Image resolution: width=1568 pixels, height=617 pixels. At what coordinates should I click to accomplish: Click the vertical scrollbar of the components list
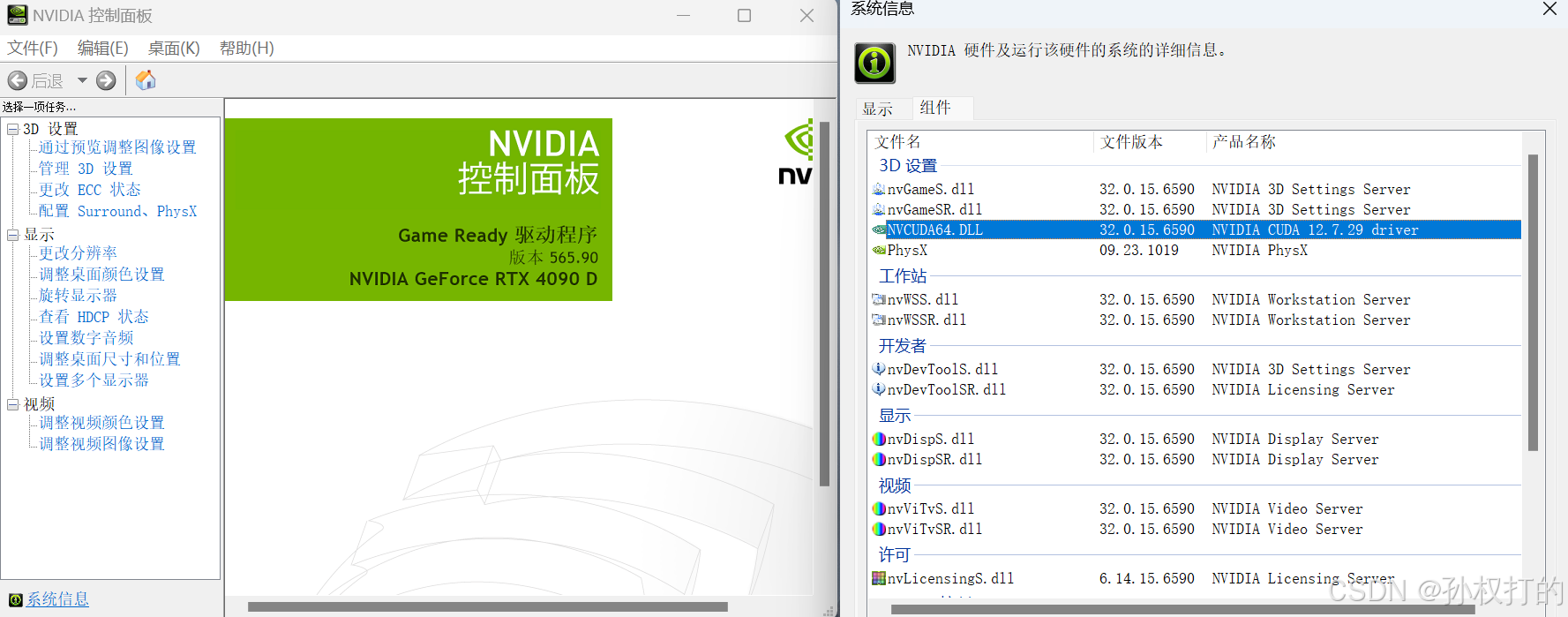point(1533,303)
